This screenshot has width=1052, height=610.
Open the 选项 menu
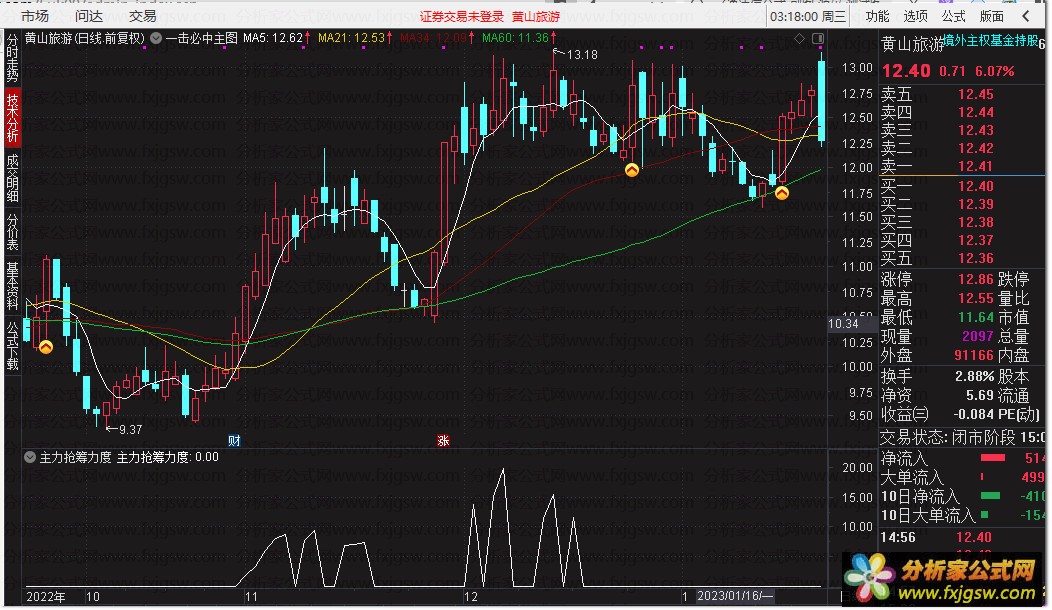coord(915,16)
